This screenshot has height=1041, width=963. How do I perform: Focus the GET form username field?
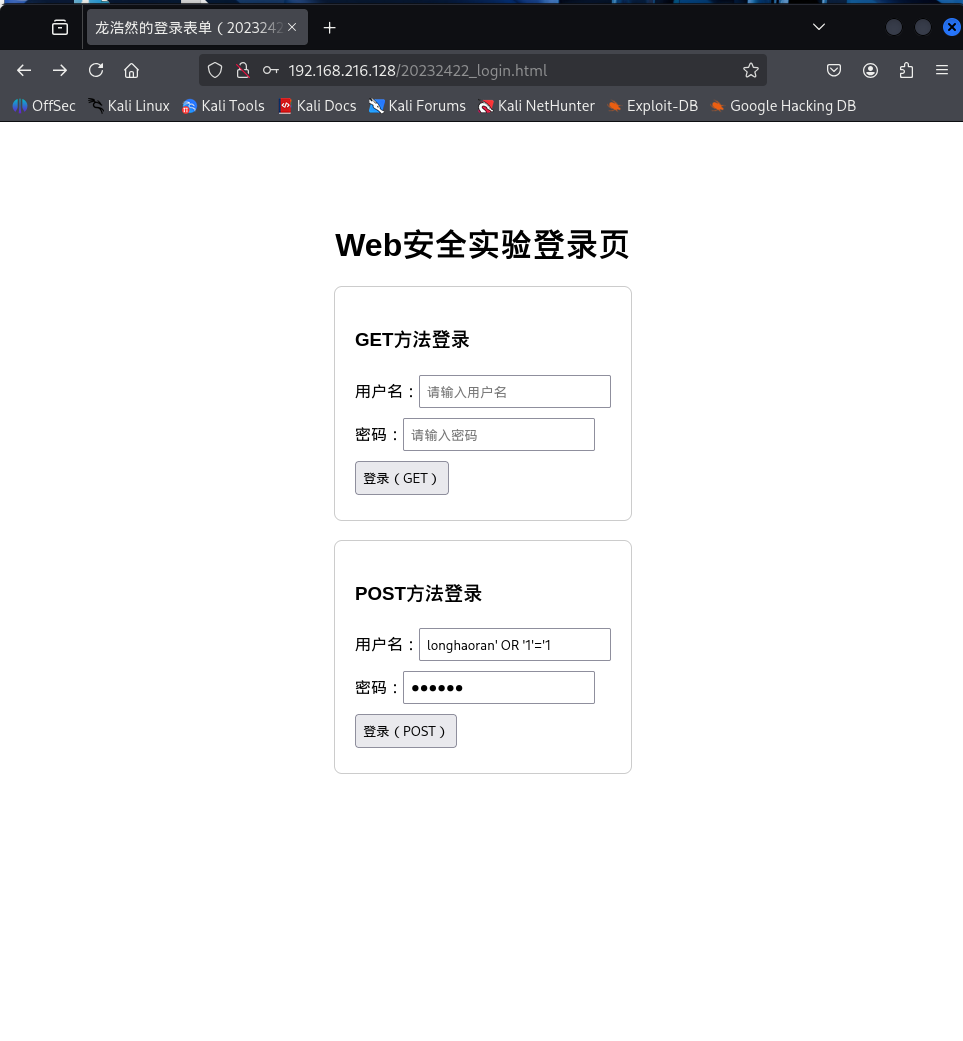514,392
